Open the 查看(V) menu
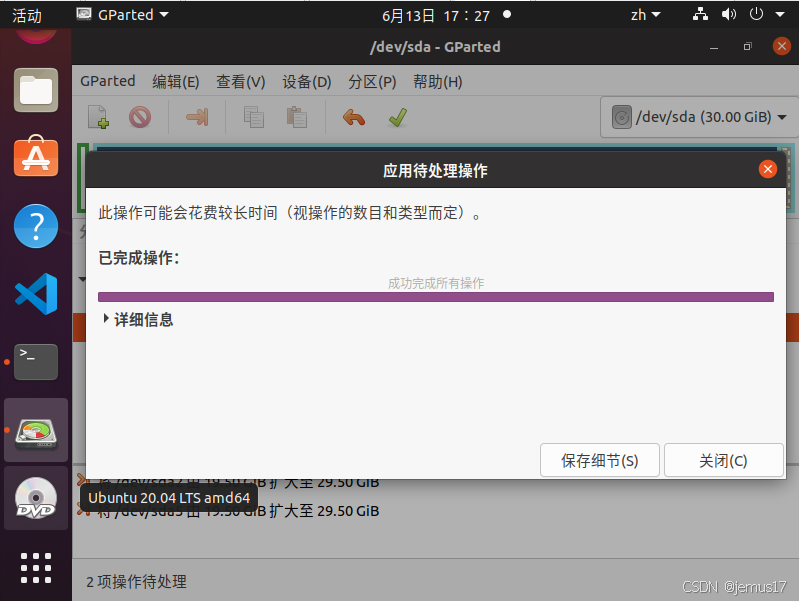Image resolution: width=799 pixels, height=601 pixels. pos(241,82)
